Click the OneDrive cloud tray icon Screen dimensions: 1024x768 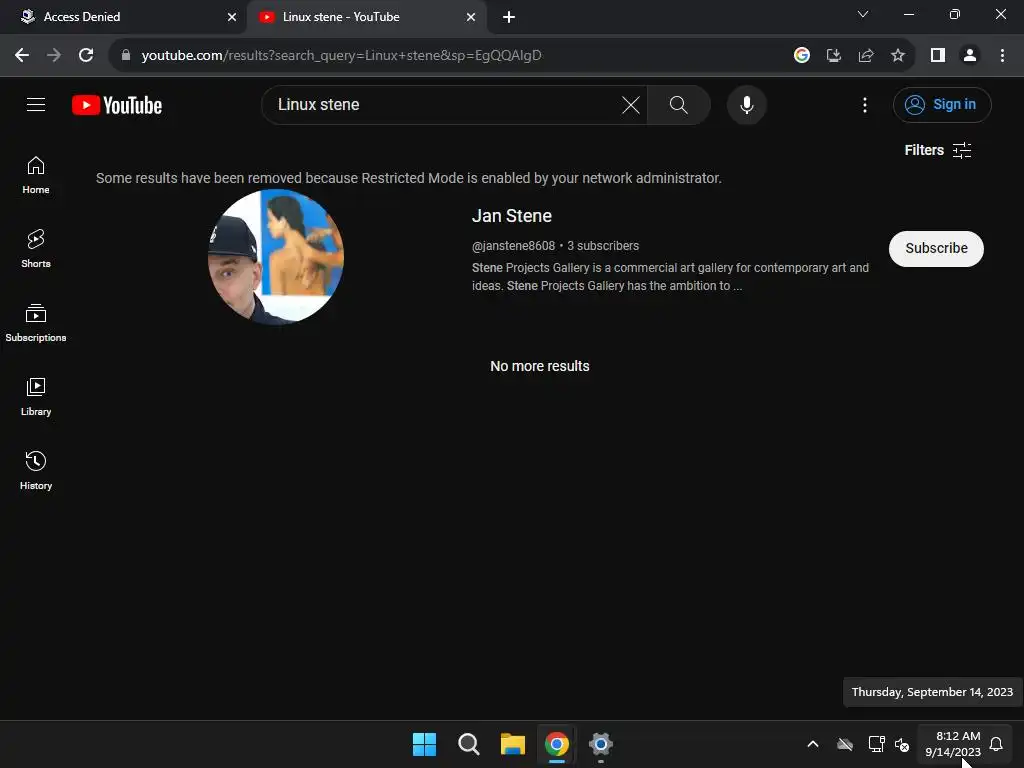point(845,744)
